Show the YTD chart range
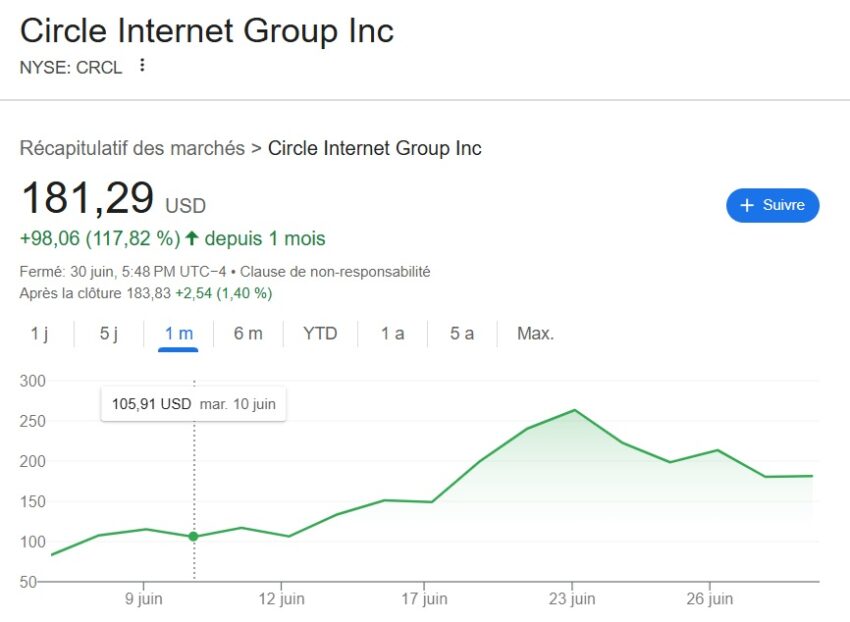 click(320, 334)
